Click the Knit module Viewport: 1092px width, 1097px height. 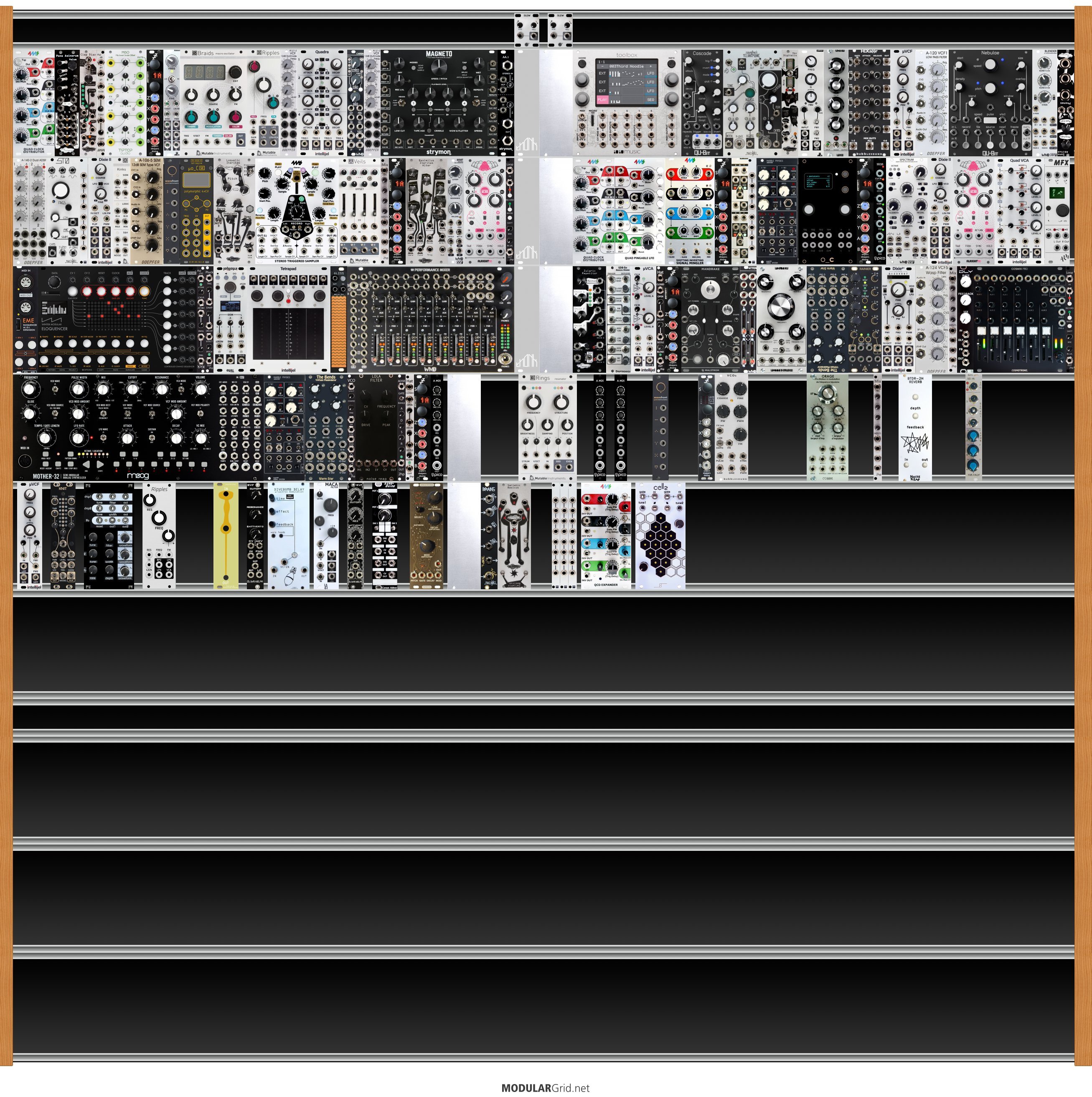[x=63, y=536]
